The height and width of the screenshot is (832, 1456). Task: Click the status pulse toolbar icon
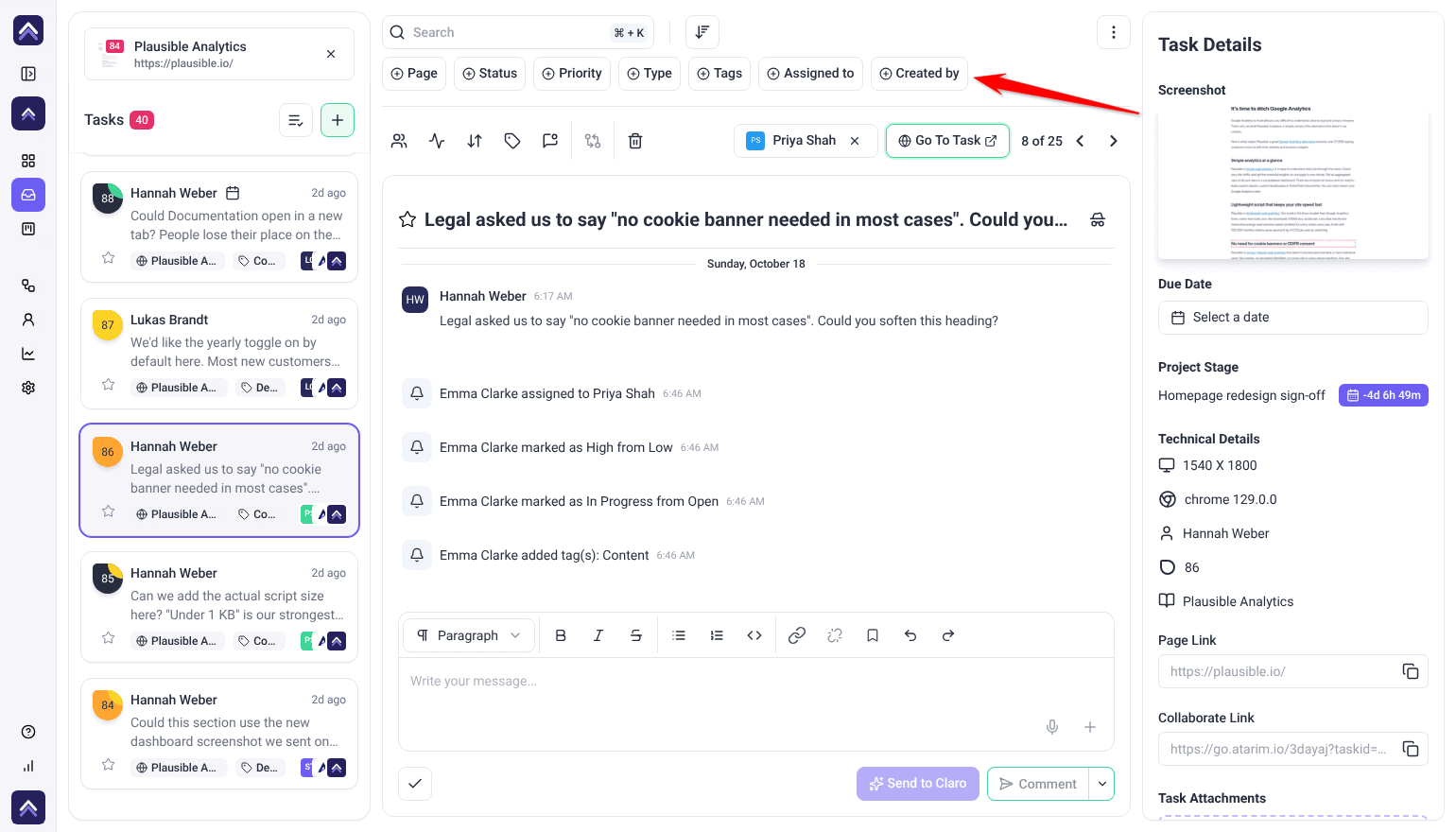(x=437, y=141)
